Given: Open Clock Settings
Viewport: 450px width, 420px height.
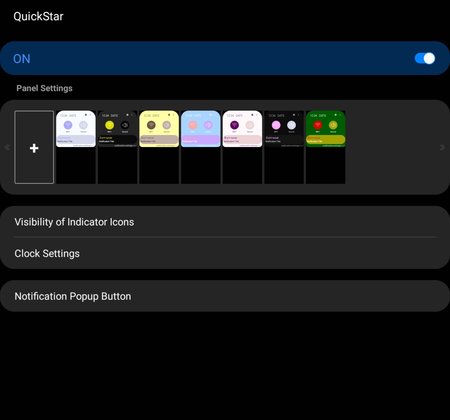Looking at the screenshot, I should pos(225,253).
